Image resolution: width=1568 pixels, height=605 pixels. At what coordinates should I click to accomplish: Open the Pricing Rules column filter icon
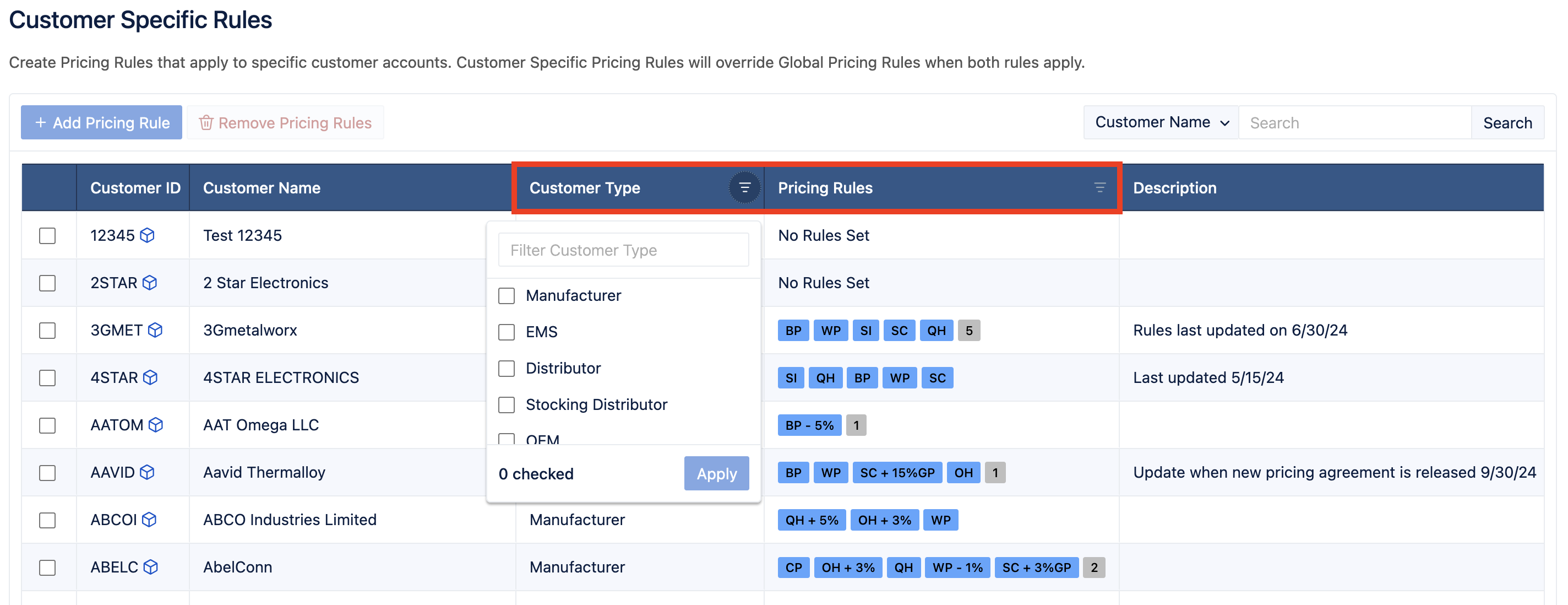(1099, 188)
